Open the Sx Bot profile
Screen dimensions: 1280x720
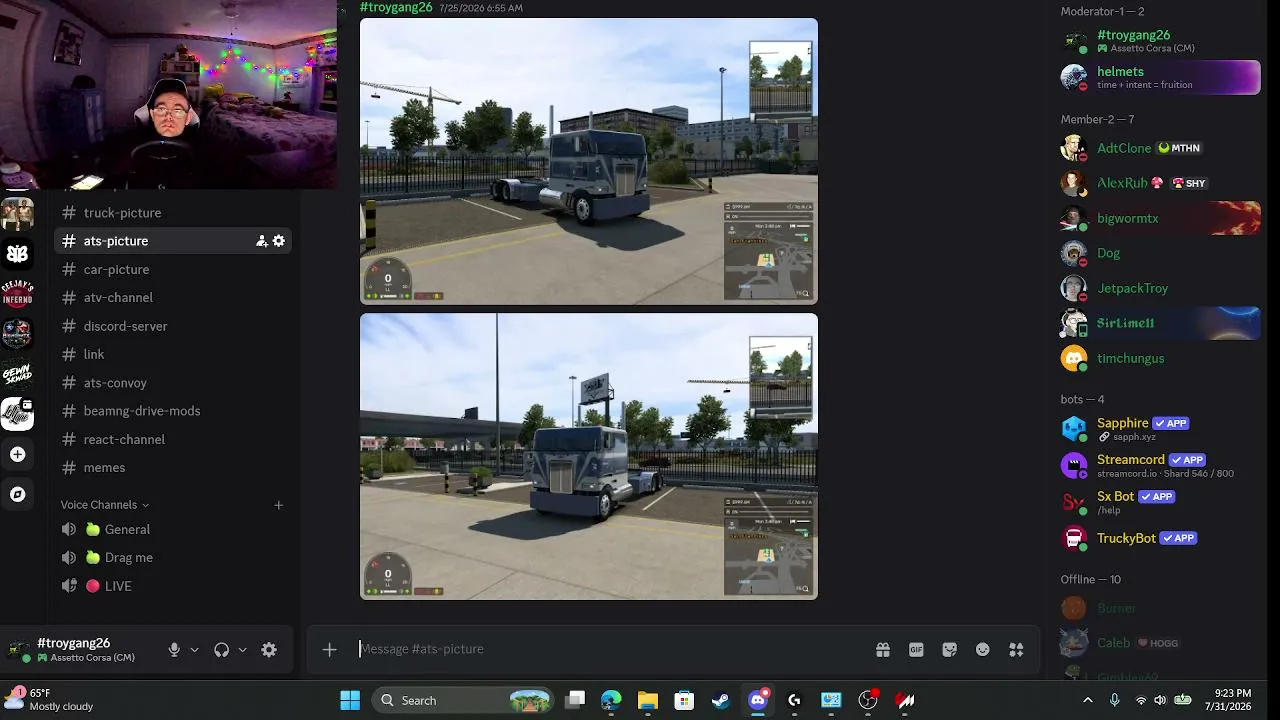pos(1160,501)
